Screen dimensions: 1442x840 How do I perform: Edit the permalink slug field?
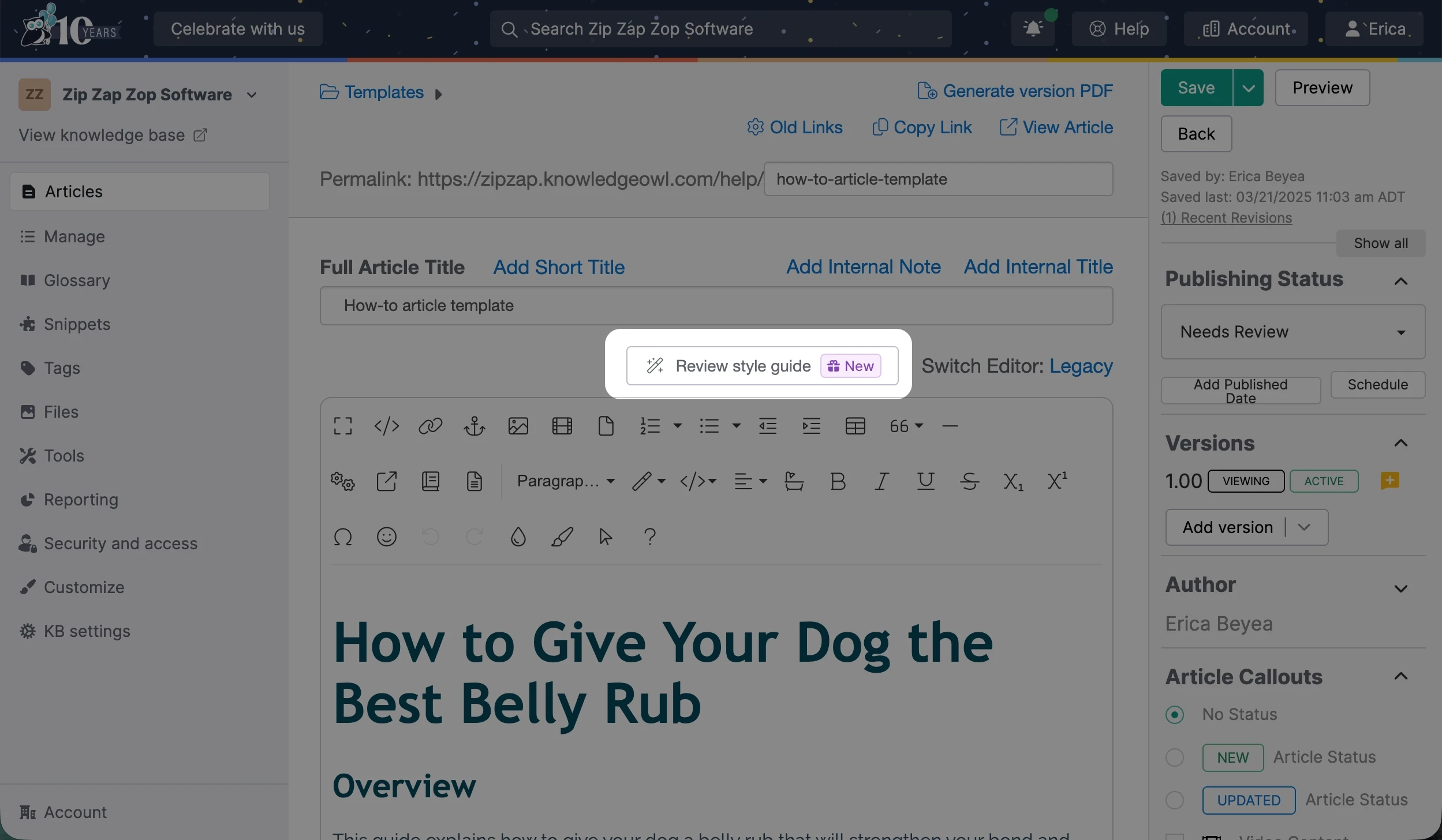tap(937, 178)
